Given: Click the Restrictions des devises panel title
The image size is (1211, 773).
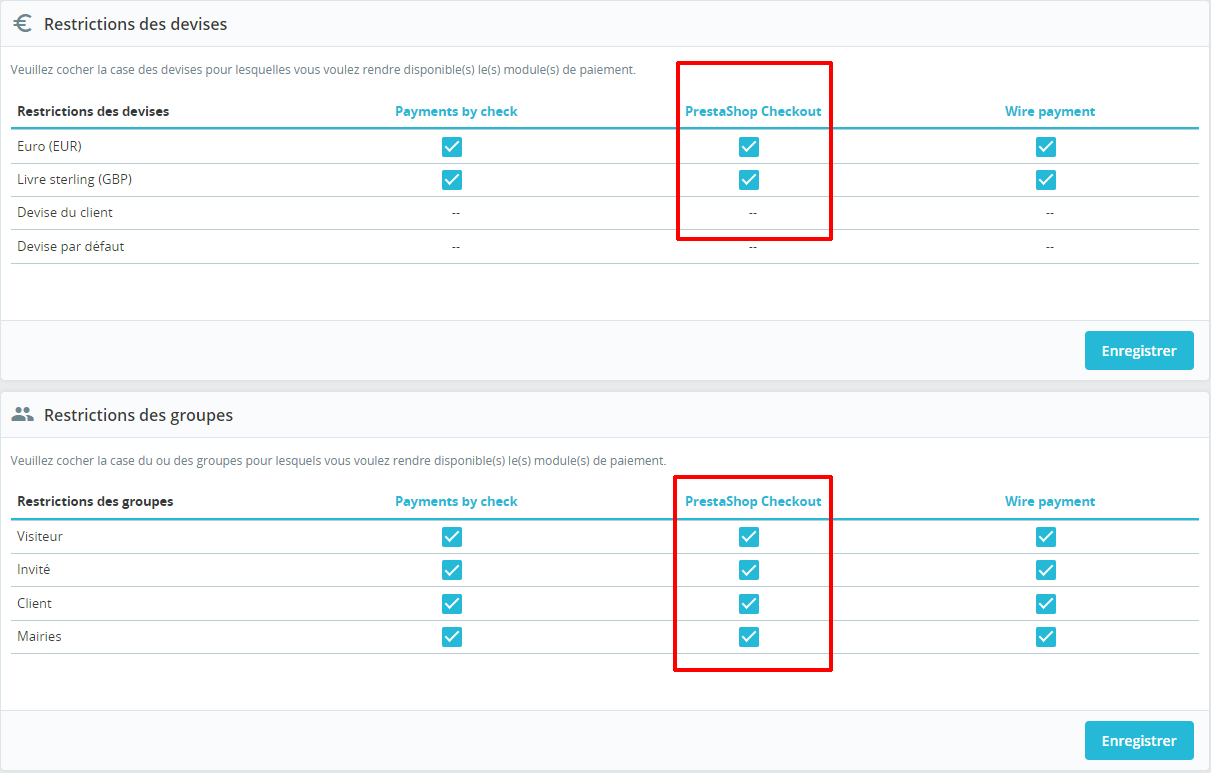Looking at the screenshot, I should [136, 24].
